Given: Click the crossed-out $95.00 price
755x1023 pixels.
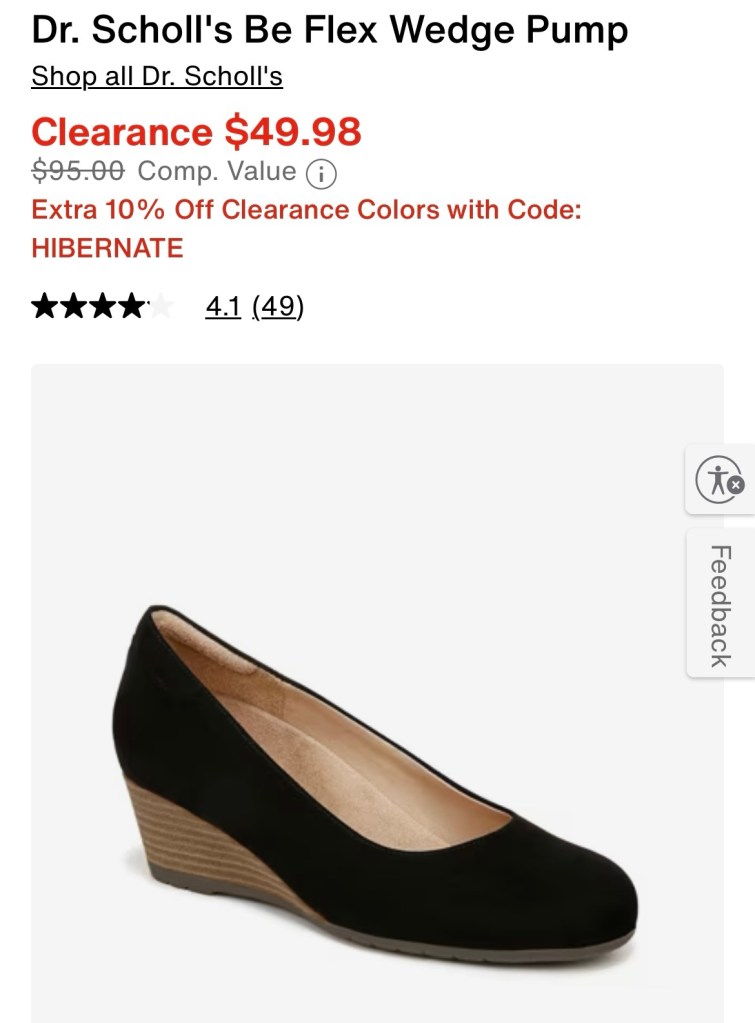Looking at the screenshot, I should tap(78, 172).
